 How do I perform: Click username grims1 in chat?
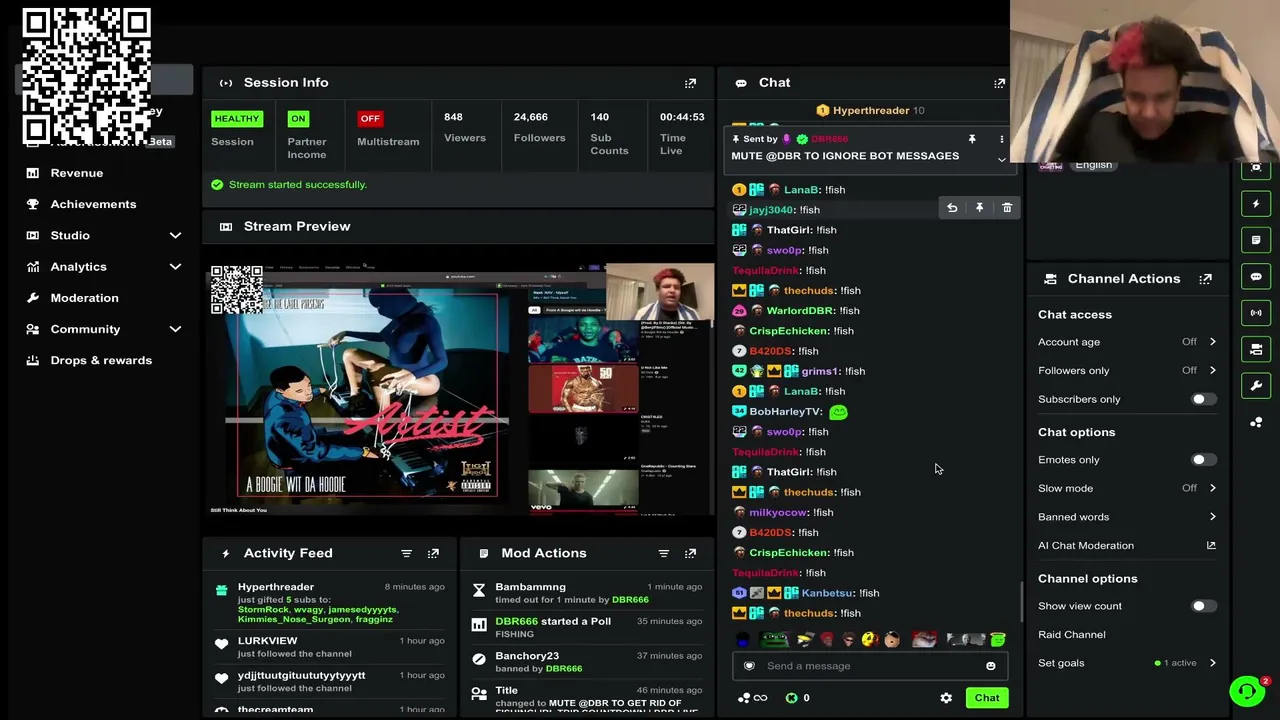[820, 371]
